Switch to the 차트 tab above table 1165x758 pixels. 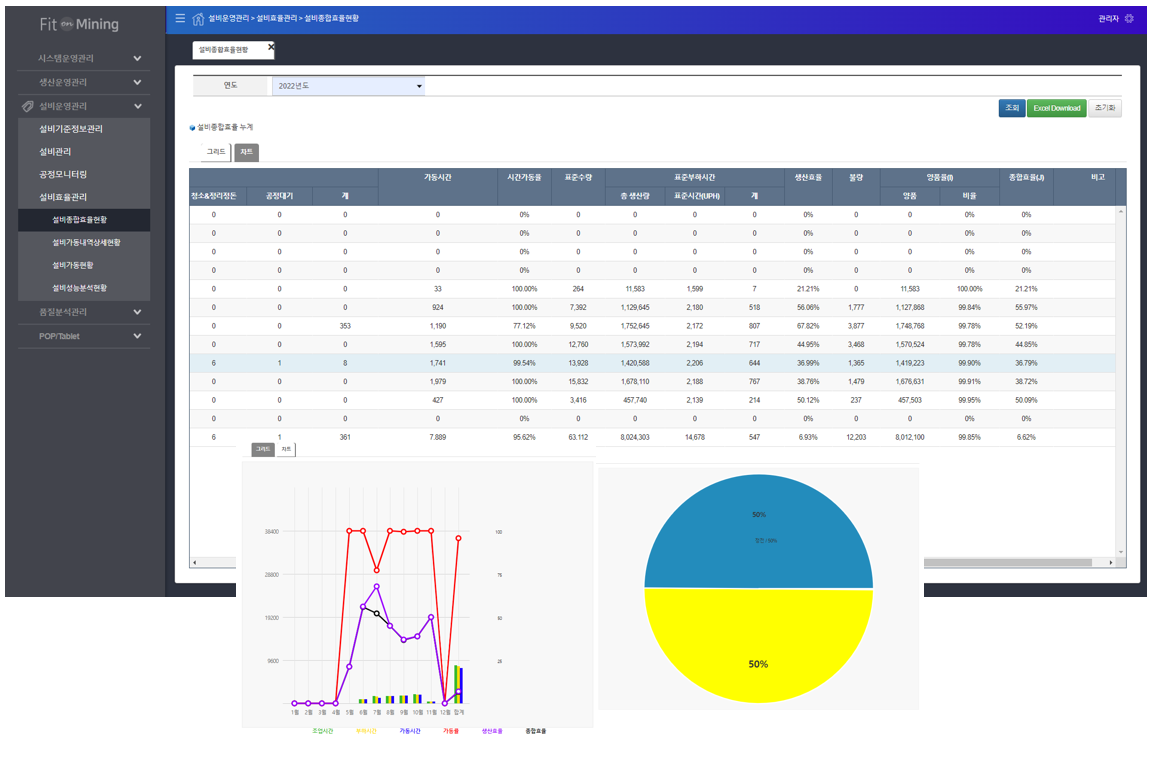pos(246,152)
